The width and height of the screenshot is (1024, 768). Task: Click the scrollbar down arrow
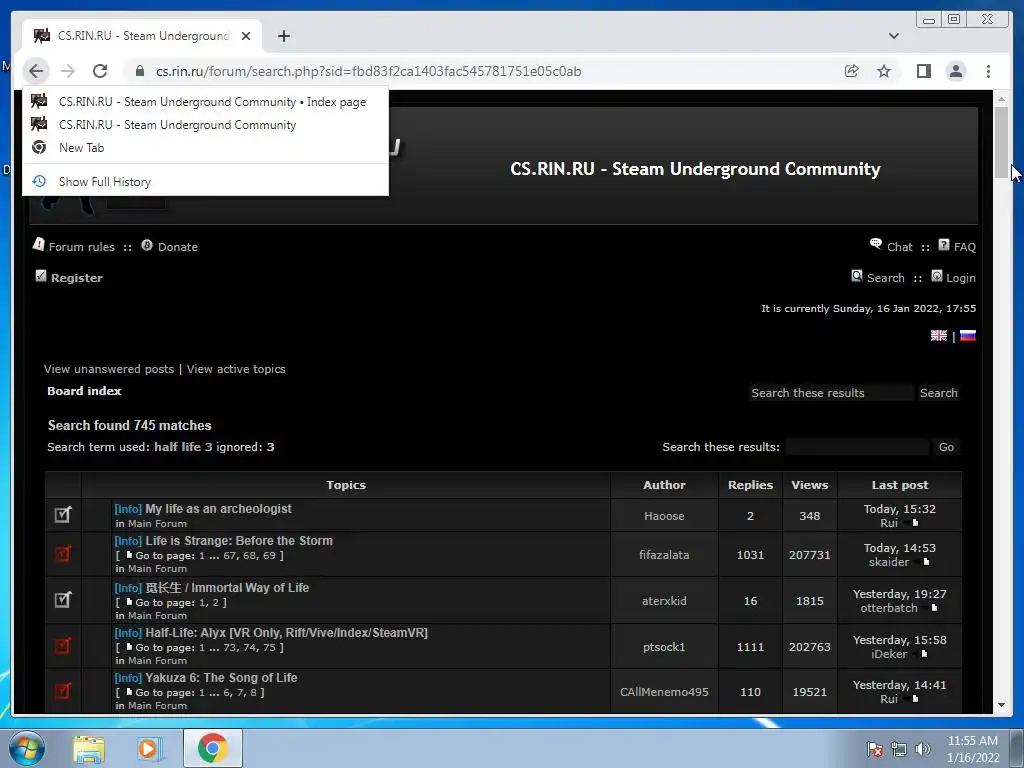pos(1001,705)
